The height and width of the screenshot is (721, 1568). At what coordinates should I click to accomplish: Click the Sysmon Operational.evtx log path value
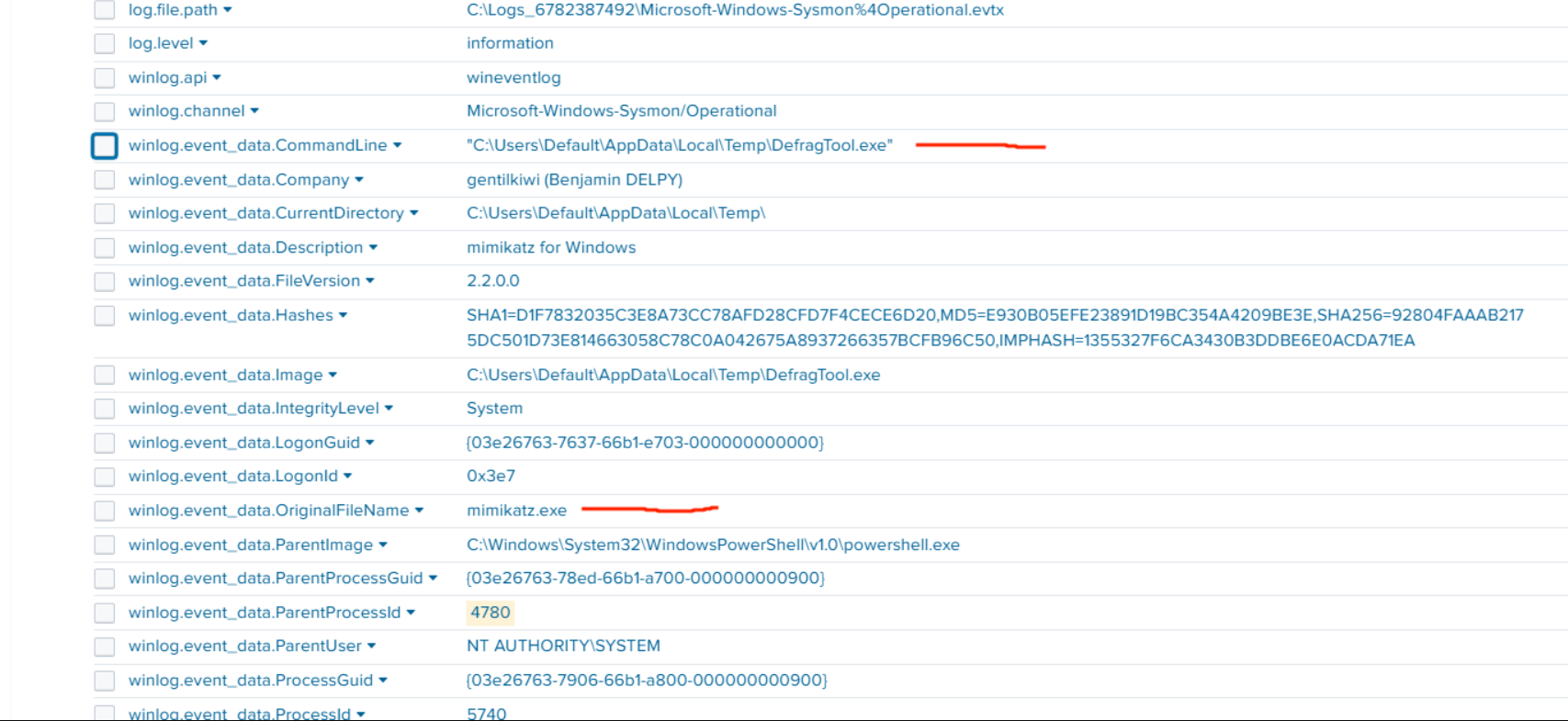pyautogui.click(x=735, y=10)
